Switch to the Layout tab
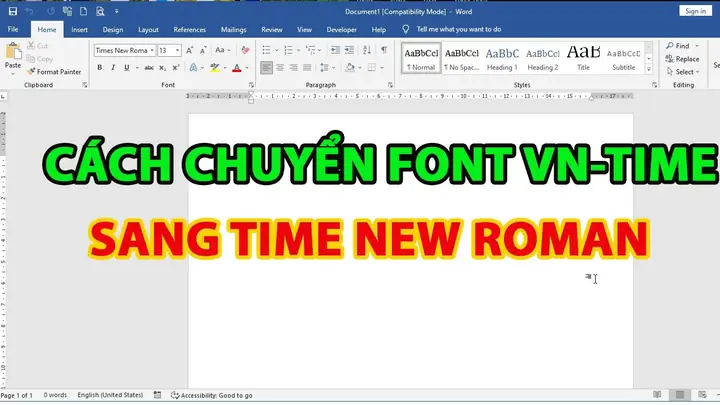 pyautogui.click(x=148, y=29)
